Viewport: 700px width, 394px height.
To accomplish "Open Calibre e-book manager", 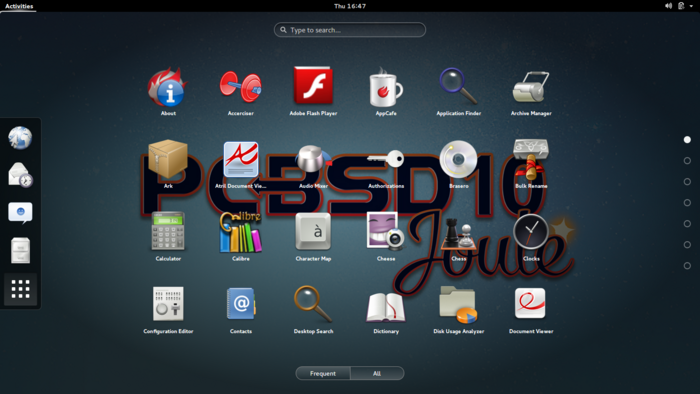I will [241, 236].
